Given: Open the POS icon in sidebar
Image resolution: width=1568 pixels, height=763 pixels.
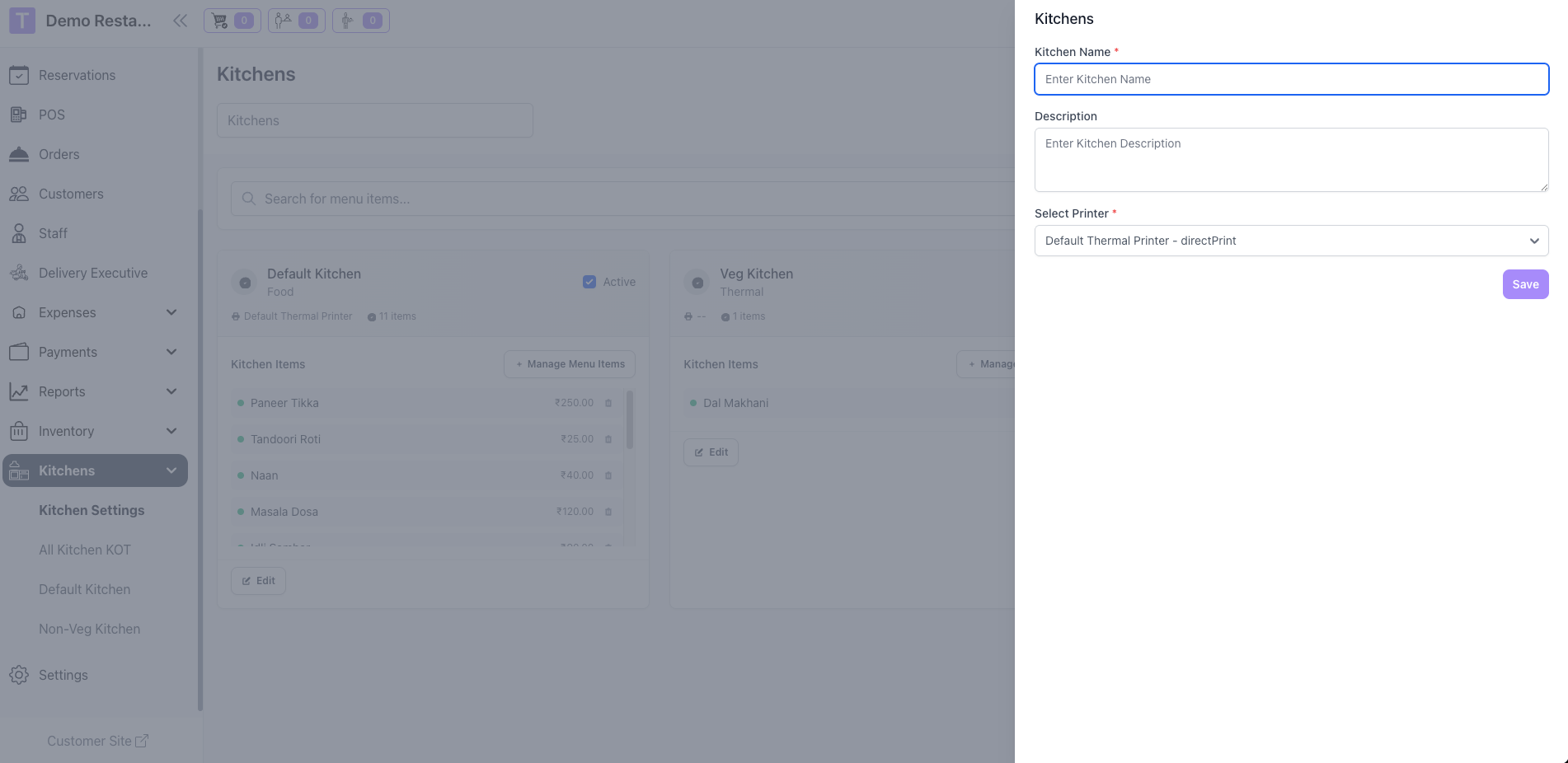Looking at the screenshot, I should pyautogui.click(x=19, y=115).
